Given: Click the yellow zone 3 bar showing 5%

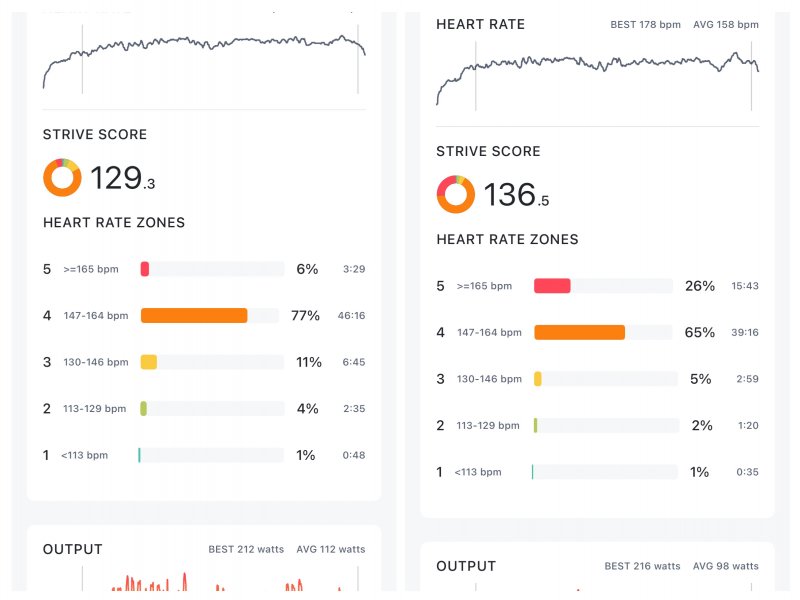Looking at the screenshot, I should (x=538, y=379).
